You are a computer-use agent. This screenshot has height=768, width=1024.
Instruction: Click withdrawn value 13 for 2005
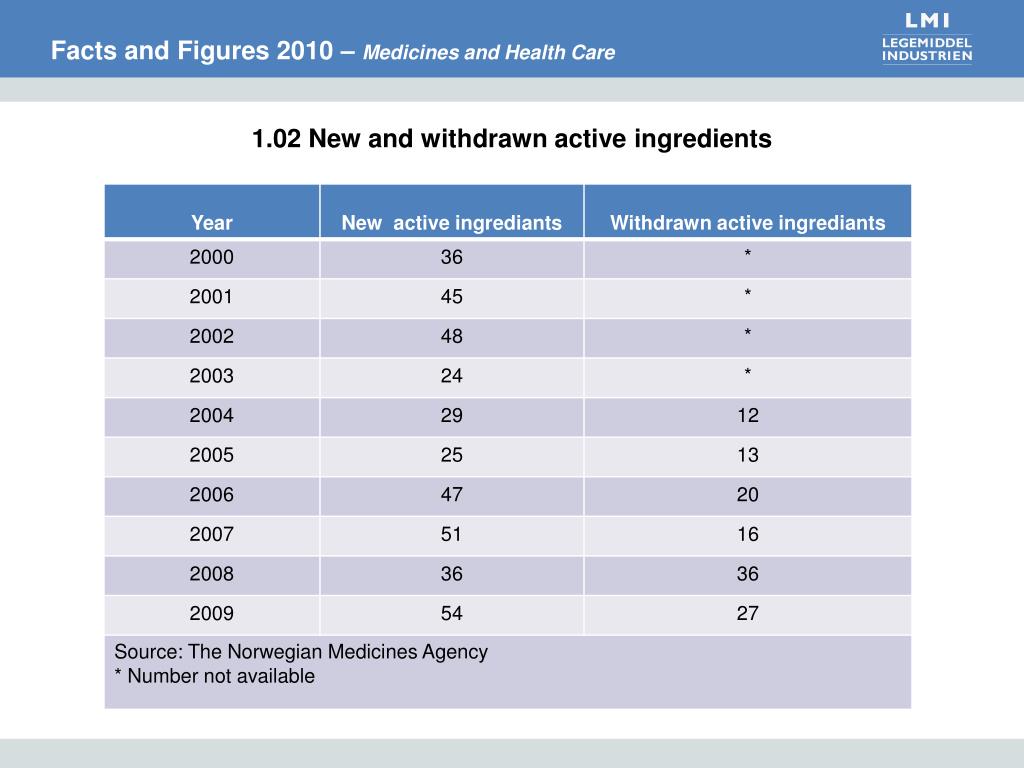(x=748, y=455)
